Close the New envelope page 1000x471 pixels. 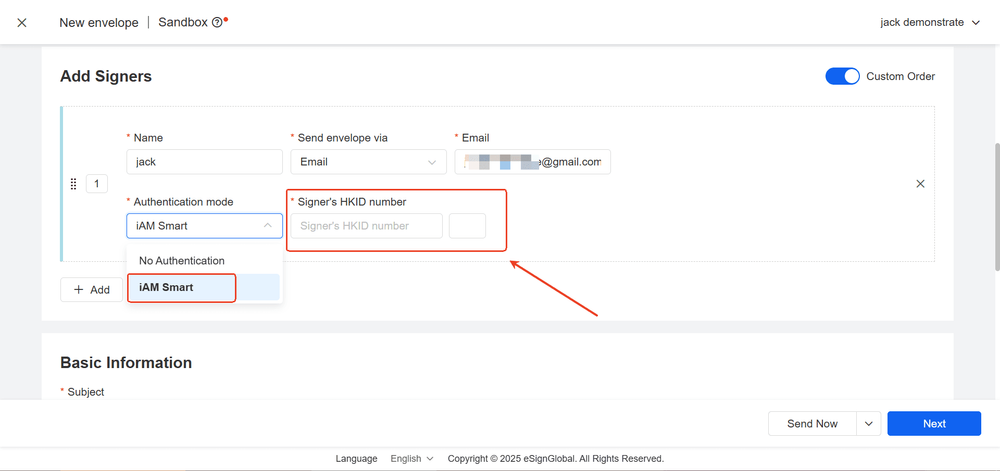coord(22,22)
